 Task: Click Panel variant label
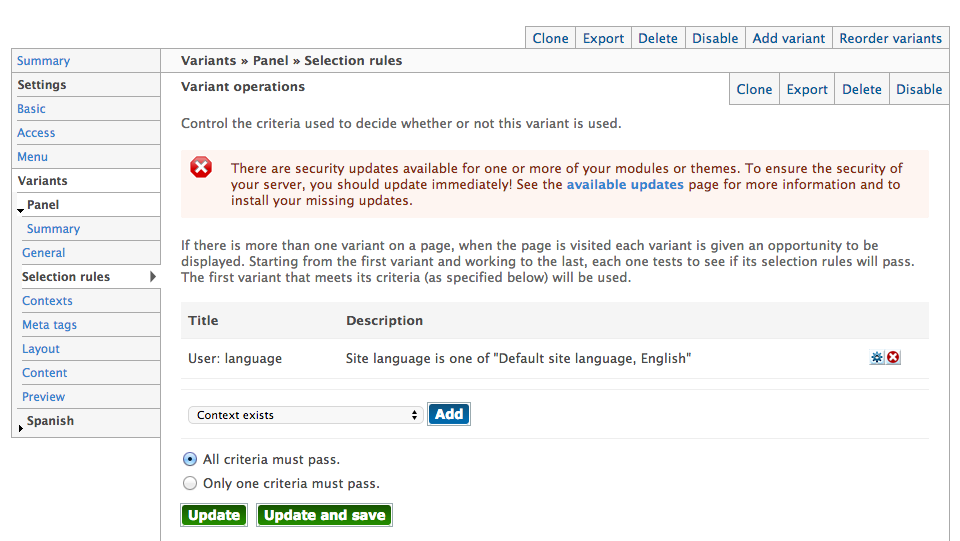(43, 204)
